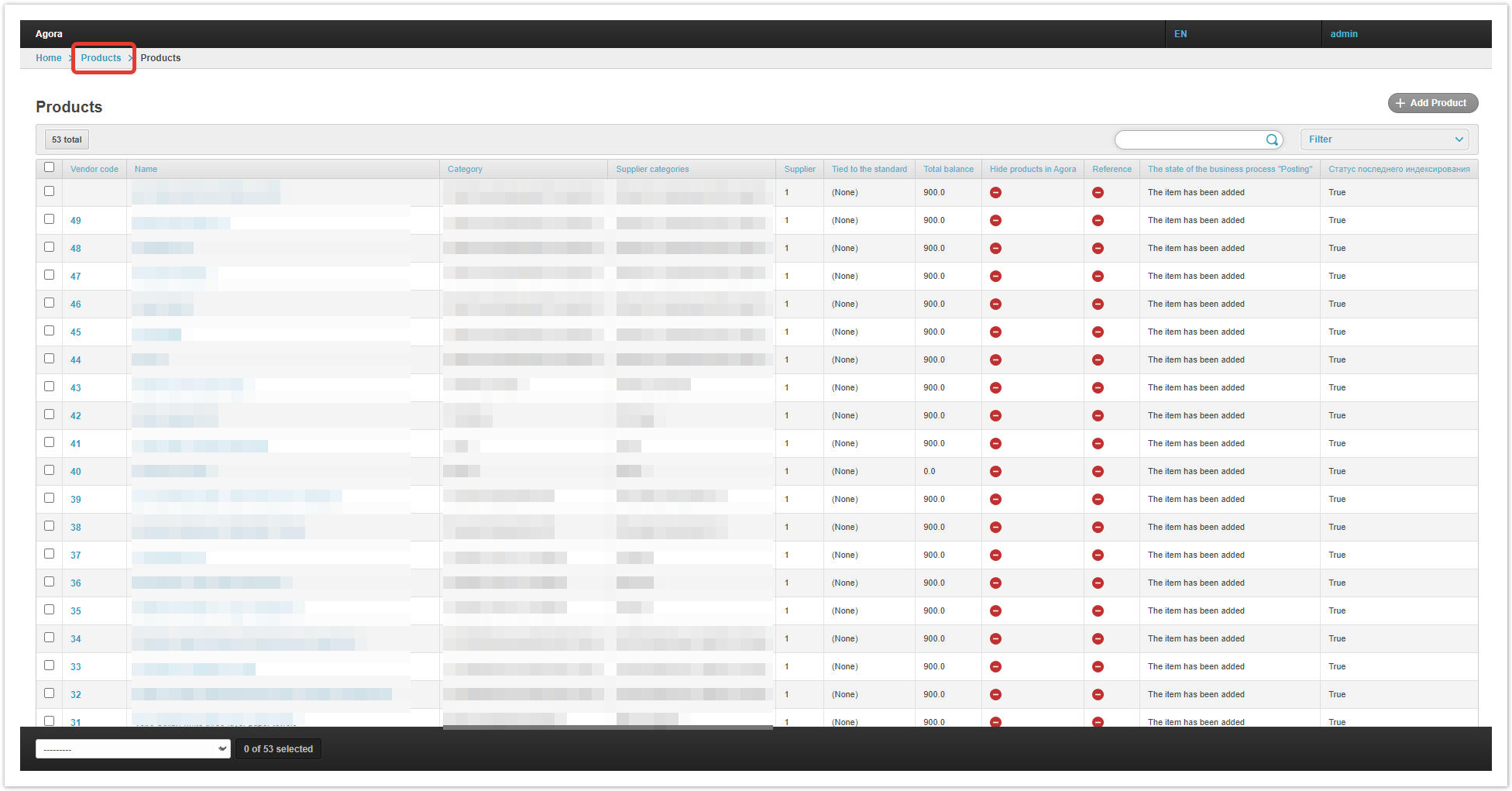Click the plus icon on Add Product

point(1400,103)
